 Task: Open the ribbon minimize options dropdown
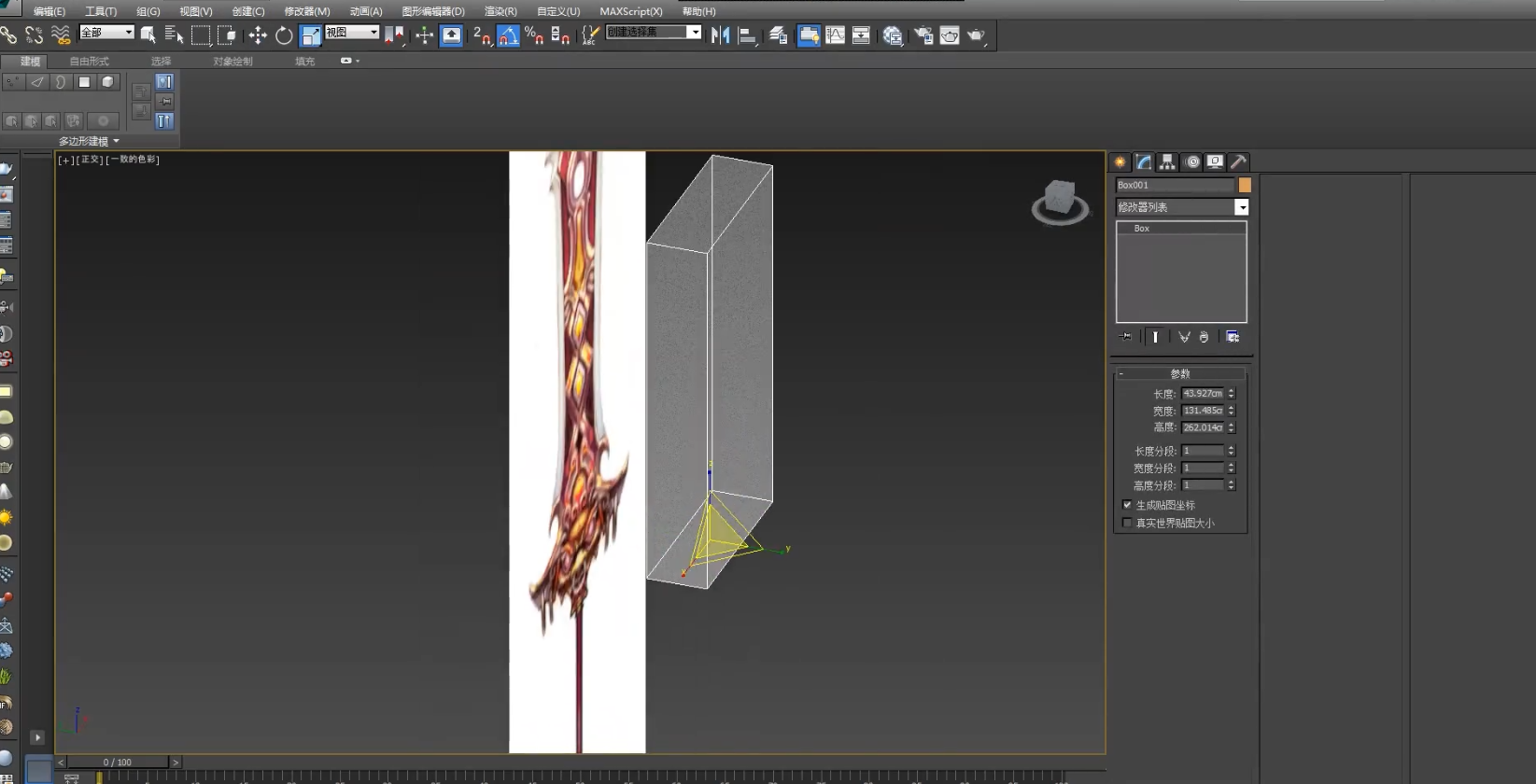pyautogui.click(x=349, y=61)
